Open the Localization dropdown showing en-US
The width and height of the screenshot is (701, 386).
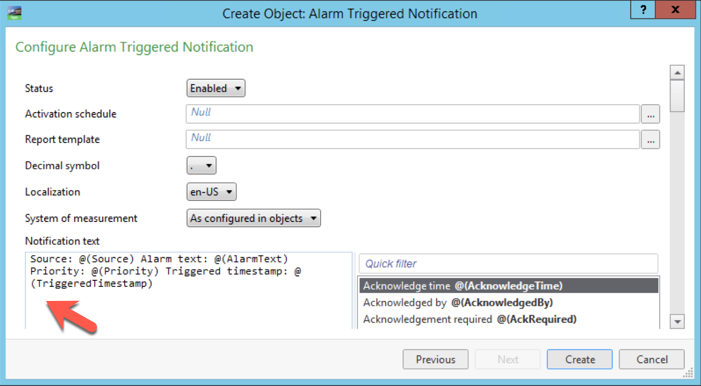(x=211, y=192)
